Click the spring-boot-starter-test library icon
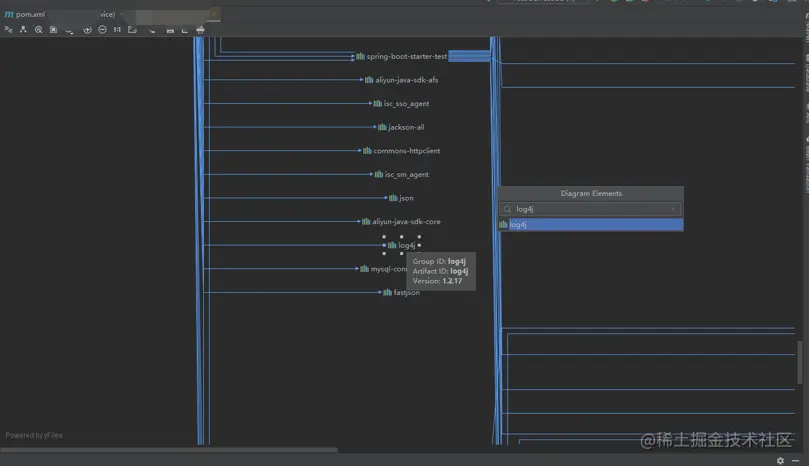Viewport: 809px width, 466px height. click(x=360, y=56)
